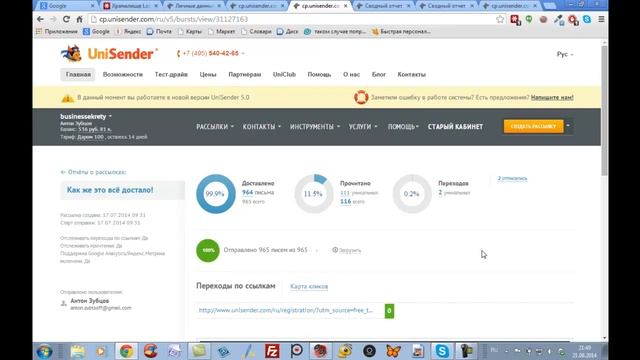This screenshot has width=640, height=360.
Task: Click the 964 delivered letters count
Action: click(247, 192)
